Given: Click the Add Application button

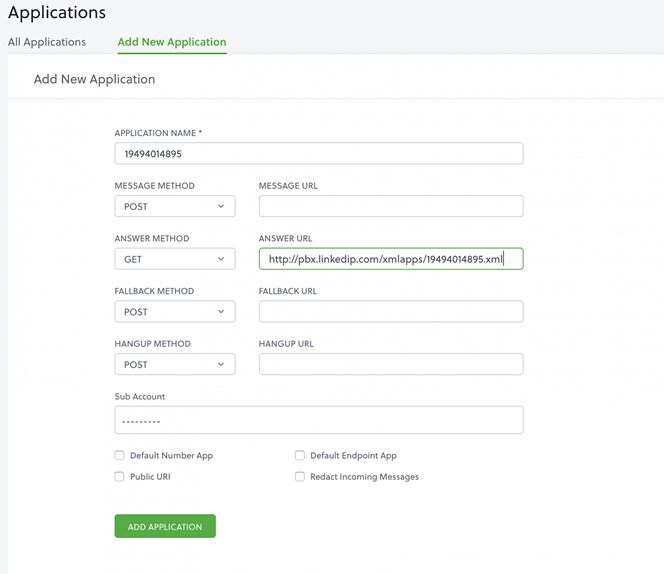Looking at the screenshot, I should tap(165, 526).
